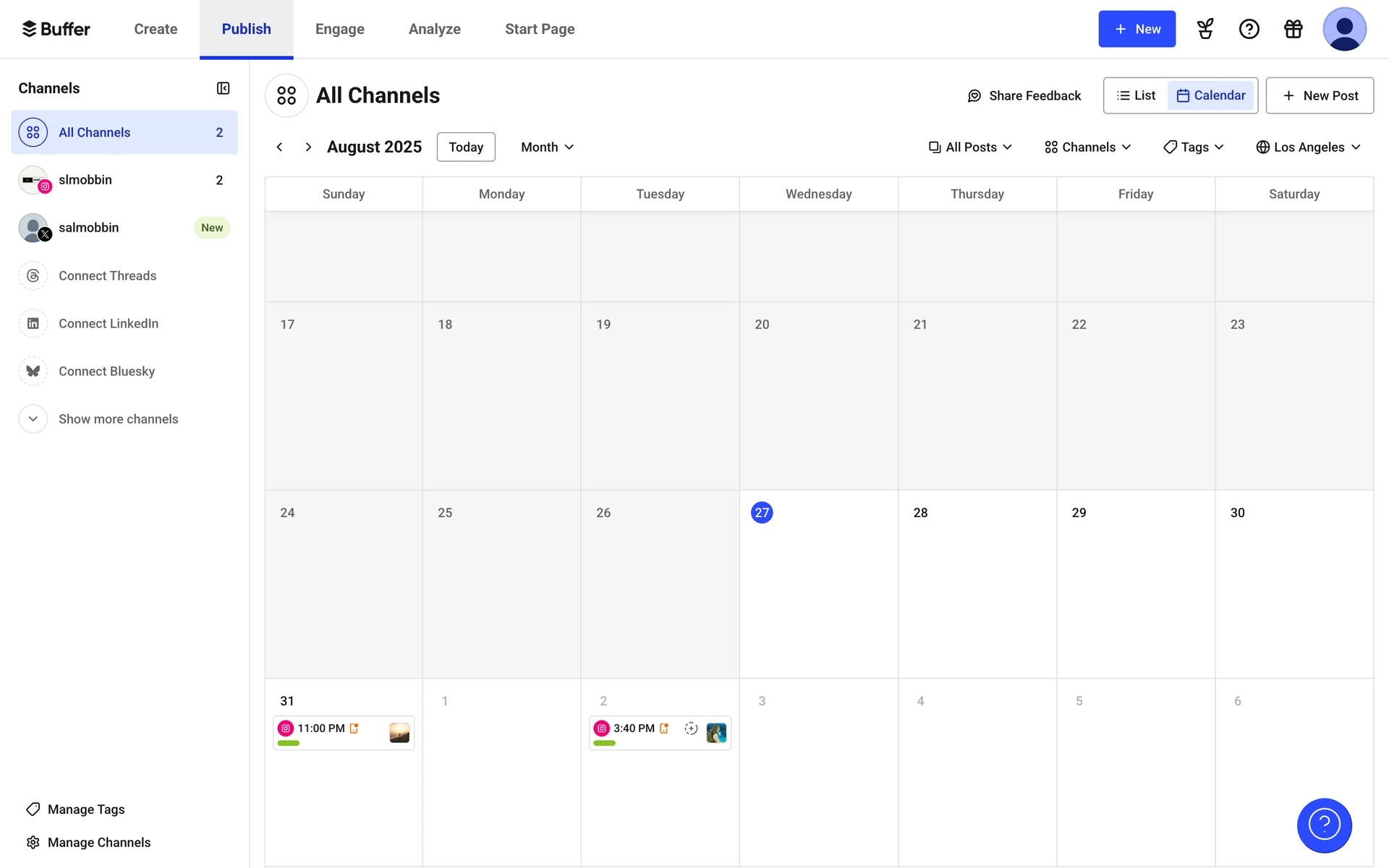Select the slmobbin Instagram channel

(85, 180)
